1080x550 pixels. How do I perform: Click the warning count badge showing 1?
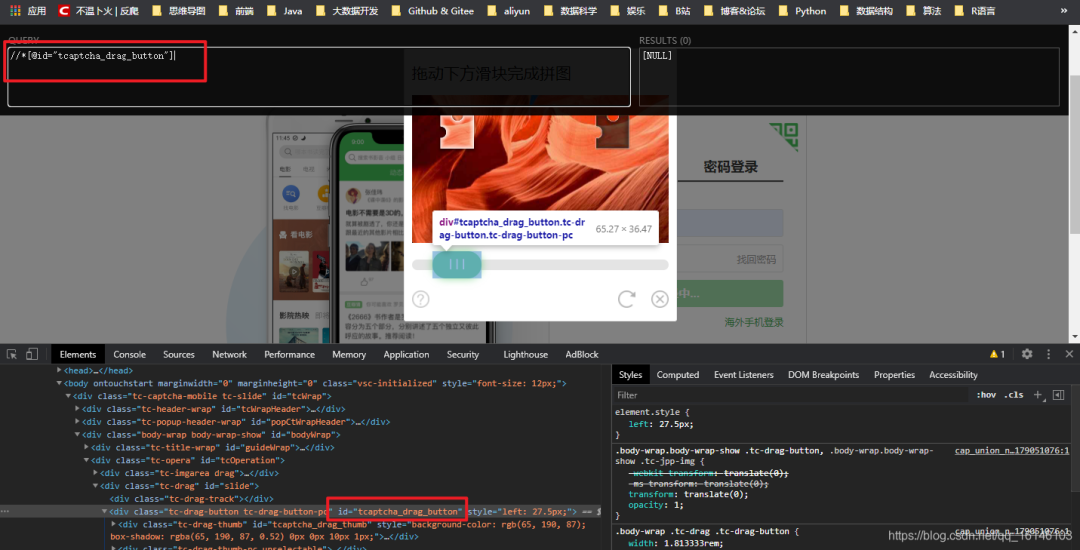[x=997, y=354]
